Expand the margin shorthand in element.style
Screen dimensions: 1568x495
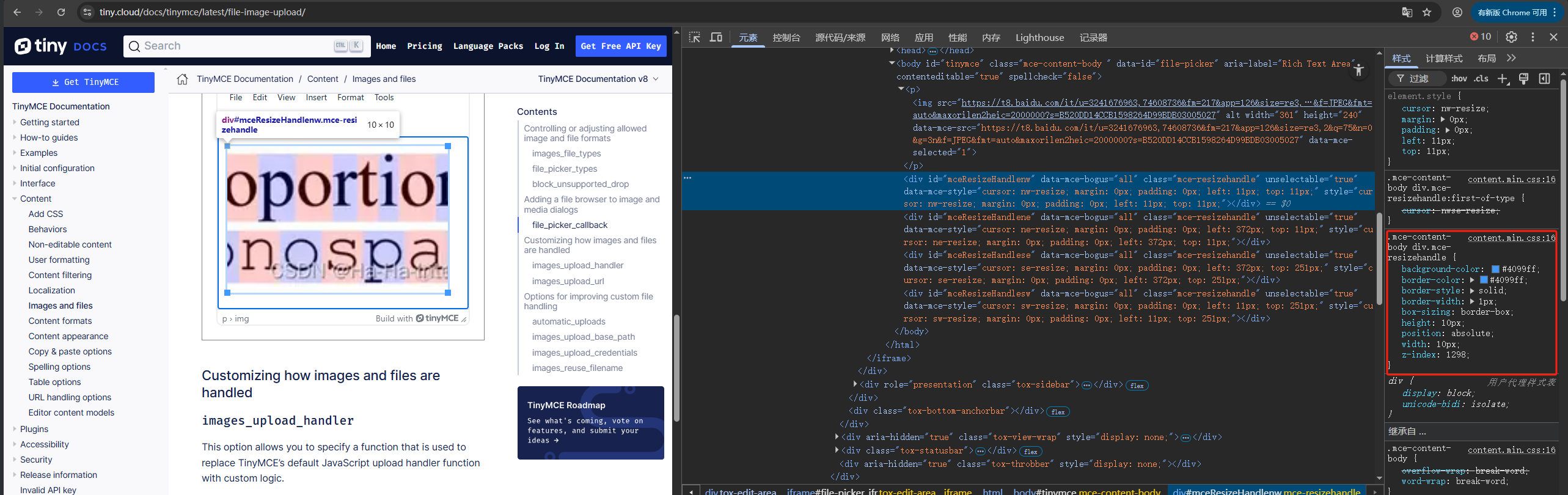(1443, 119)
